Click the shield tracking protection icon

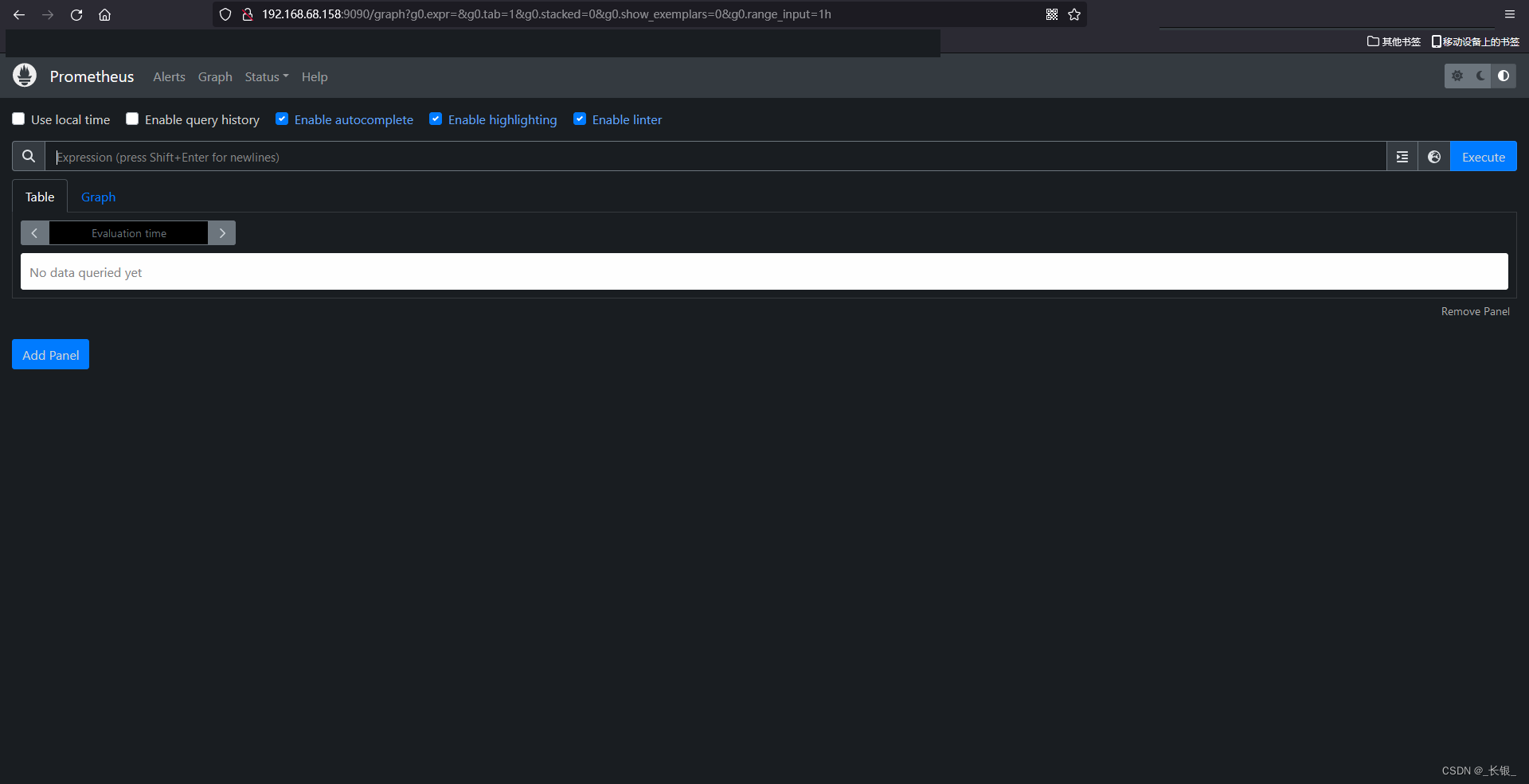[x=225, y=14]
